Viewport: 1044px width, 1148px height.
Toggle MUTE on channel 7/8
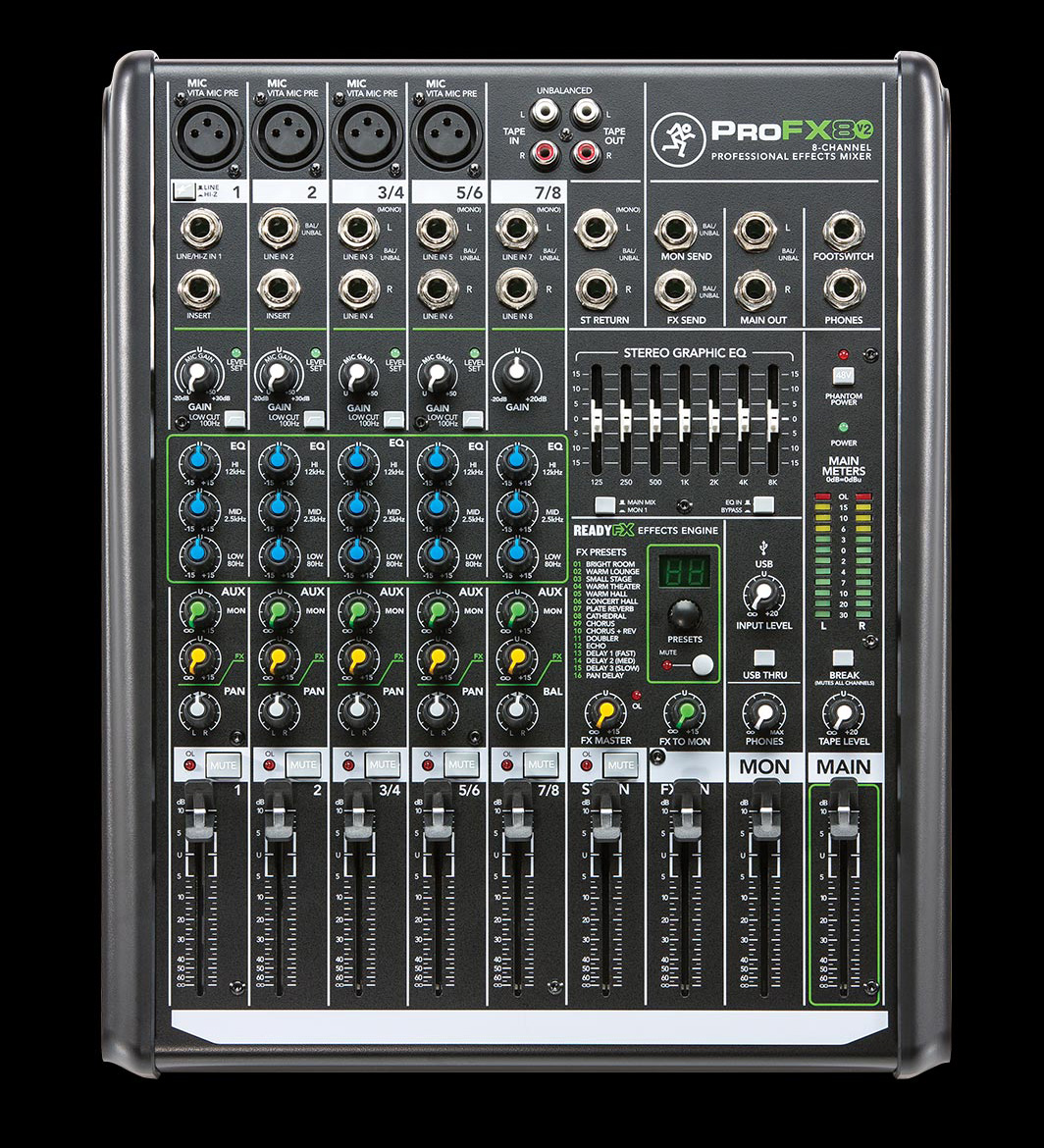click(x=541, y=765)
